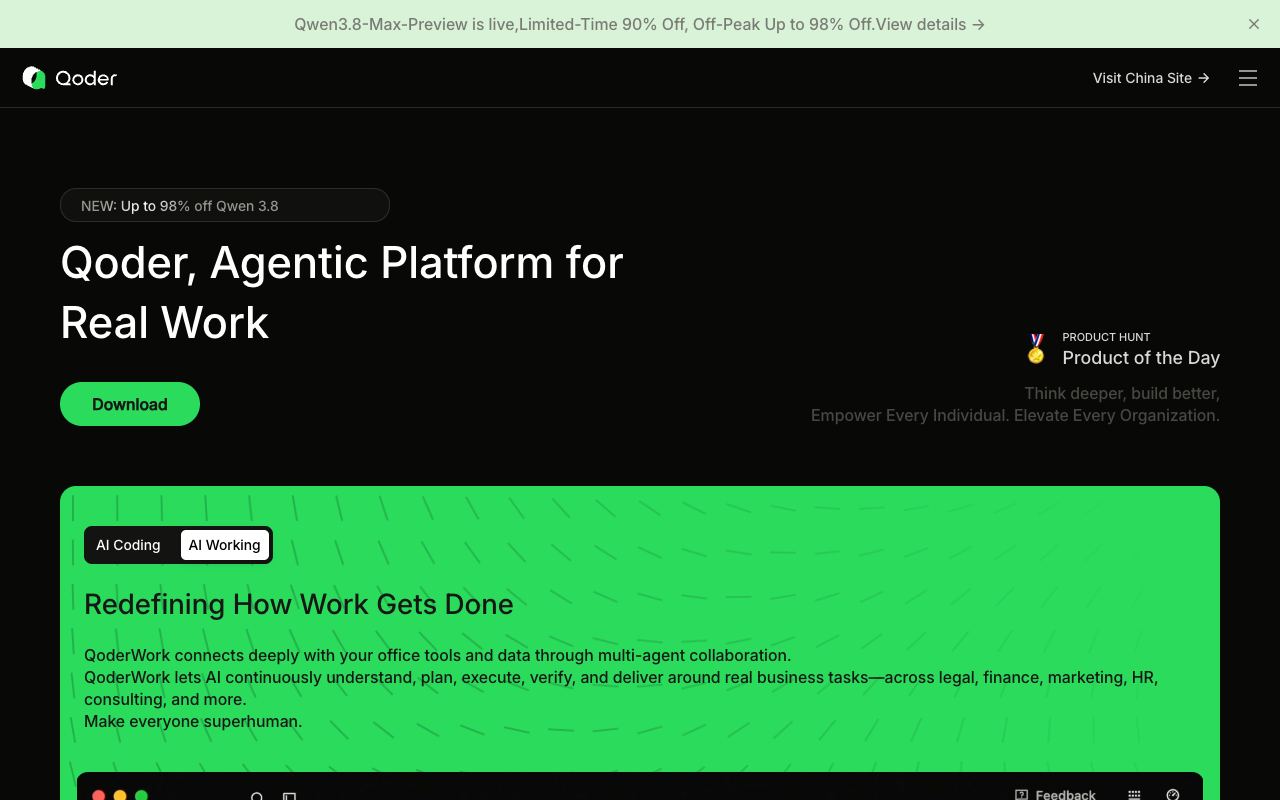The width and height of the screenshot is (1280, 800).
Task: Visit China Site link
Action: (x=1151, y=78)
